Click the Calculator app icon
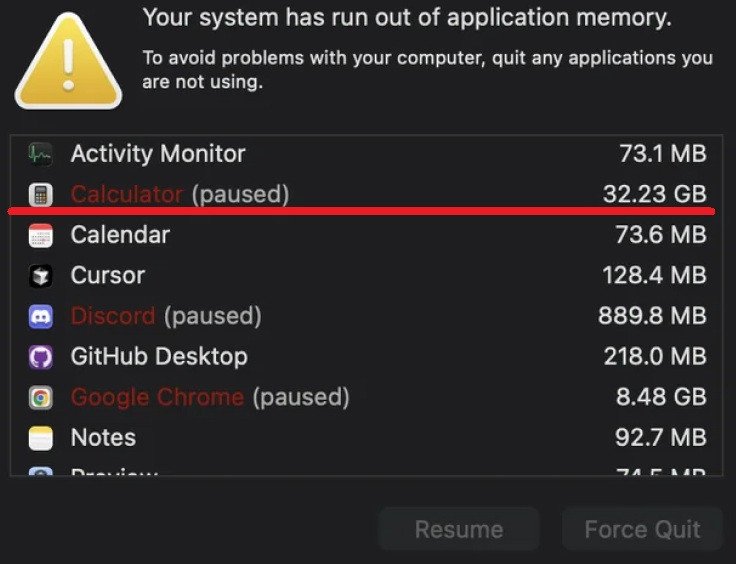Image resolution: width=736 pixels, height=564 pixels. tap(40, 194)
